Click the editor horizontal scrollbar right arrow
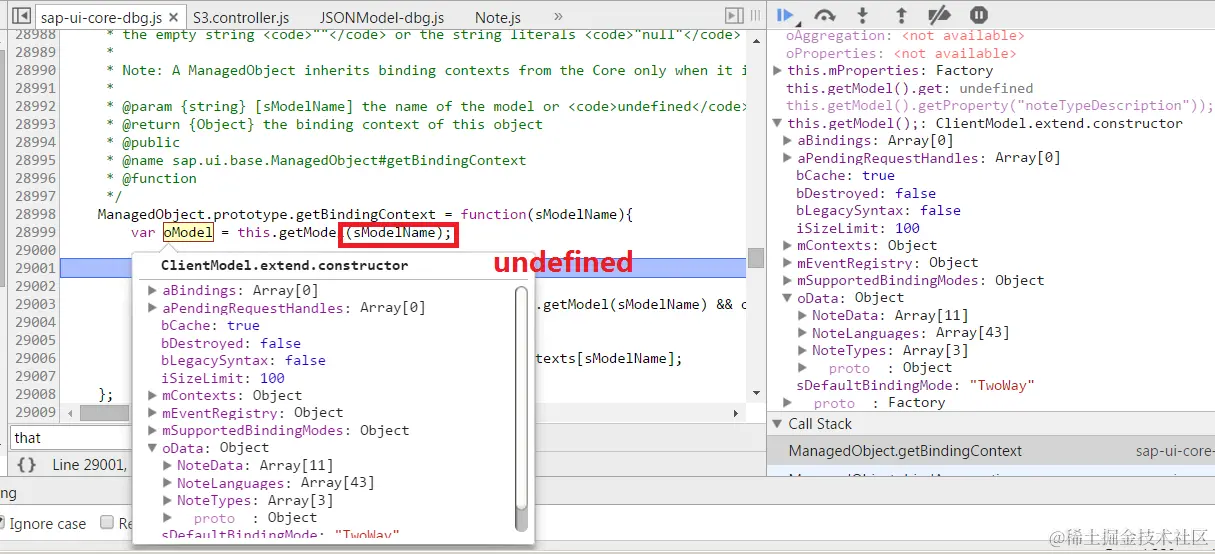 [738, 413]
